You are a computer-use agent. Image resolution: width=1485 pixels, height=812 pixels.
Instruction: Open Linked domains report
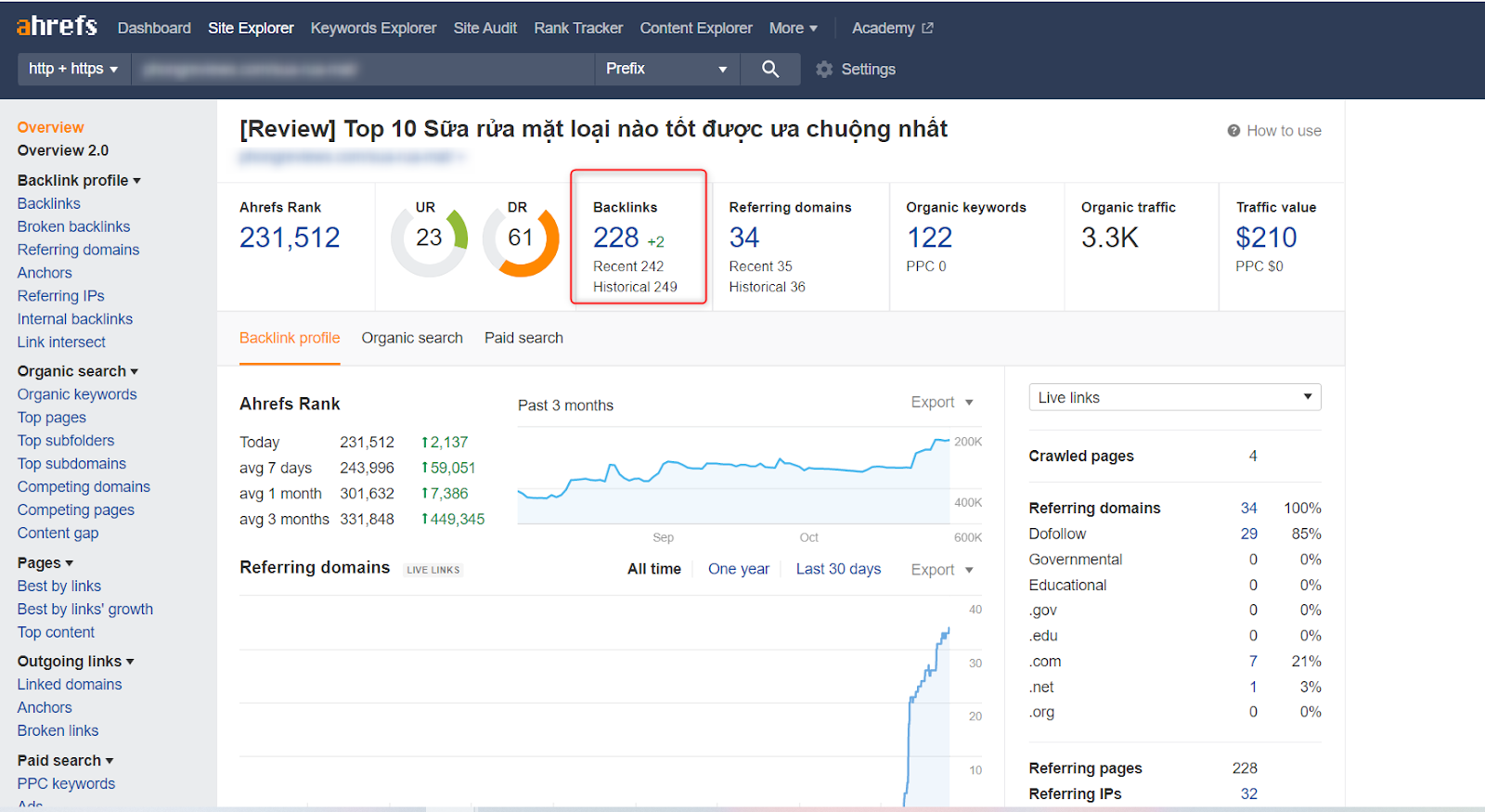tap(70, 685)
